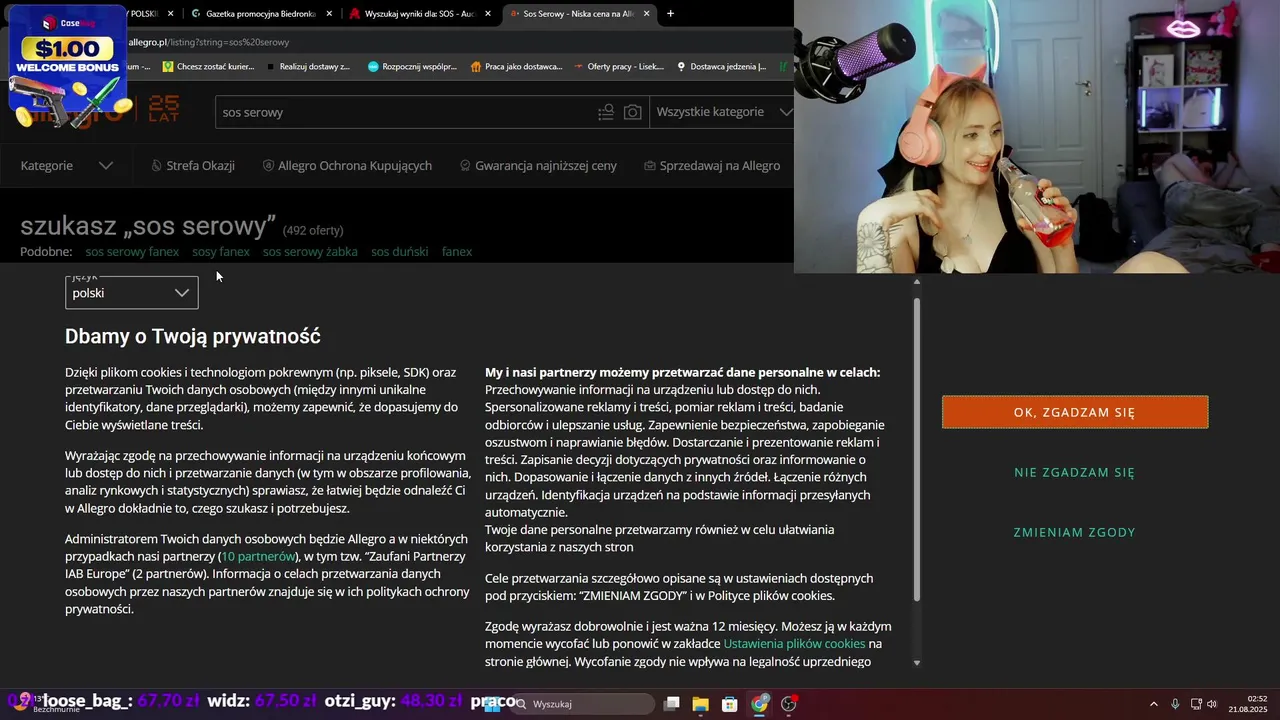Open Task View icon on taskbar
Image resolution: width=1280 pixels, height=720 pixels.
[672, 704]
